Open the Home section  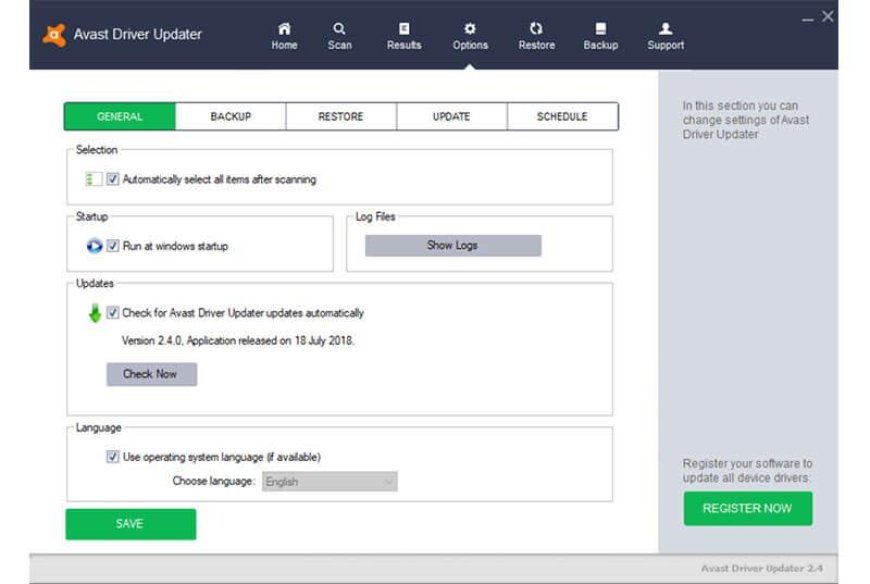click(x=284, y=36)
